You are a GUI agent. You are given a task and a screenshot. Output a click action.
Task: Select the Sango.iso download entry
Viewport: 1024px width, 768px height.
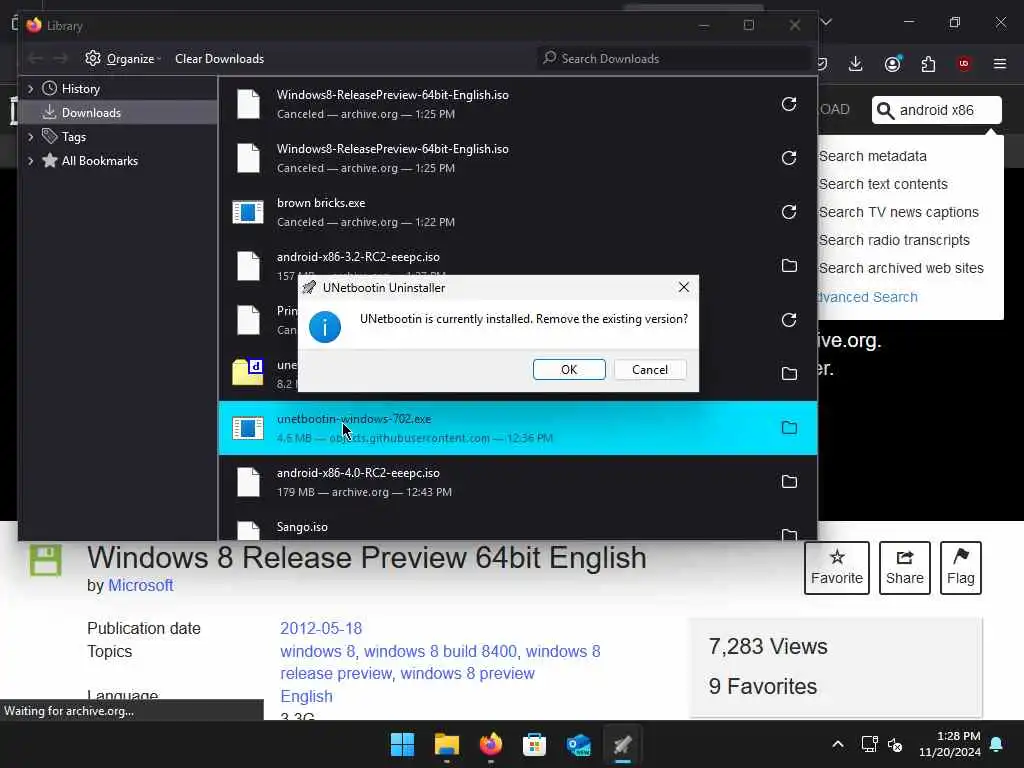[517, 526]
